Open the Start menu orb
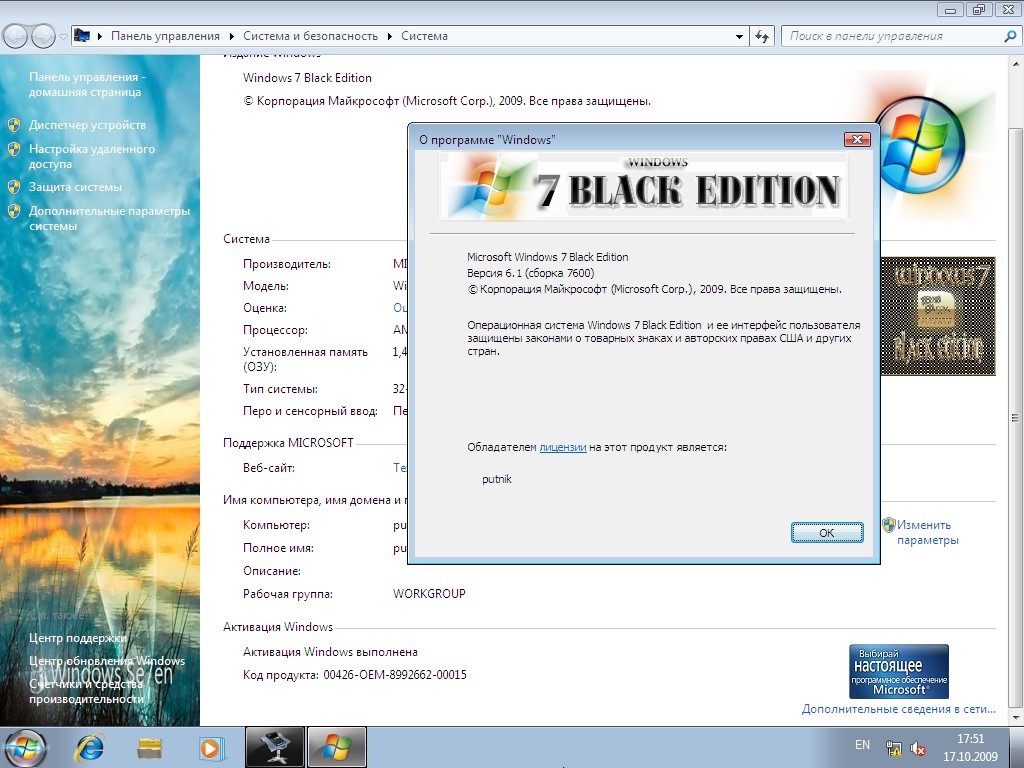Image resolution: width=1024 pixels, height=768 pixels. pos(25,747)
